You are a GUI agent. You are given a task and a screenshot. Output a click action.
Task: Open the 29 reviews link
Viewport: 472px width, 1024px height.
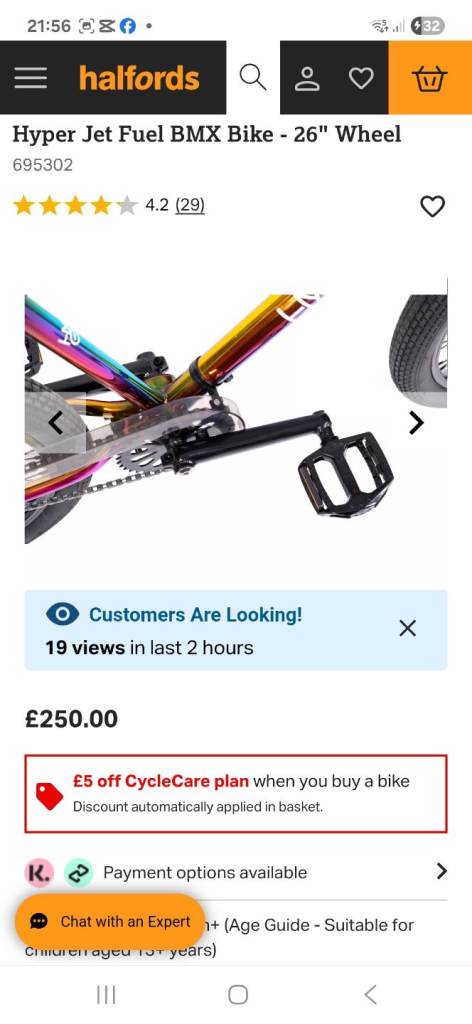pyautogui.click(x=190, y=205)
